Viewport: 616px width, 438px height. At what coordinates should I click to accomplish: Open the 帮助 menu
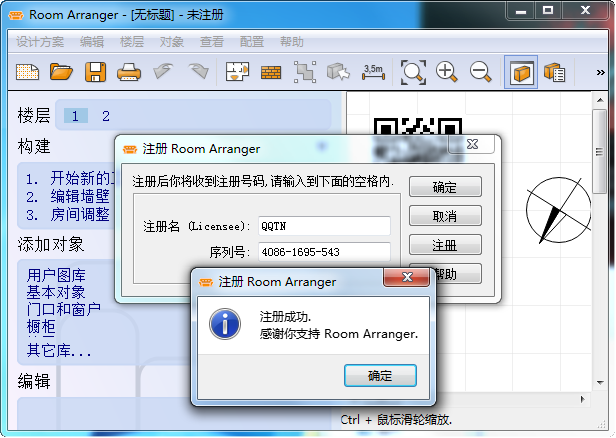coord(292,42)
